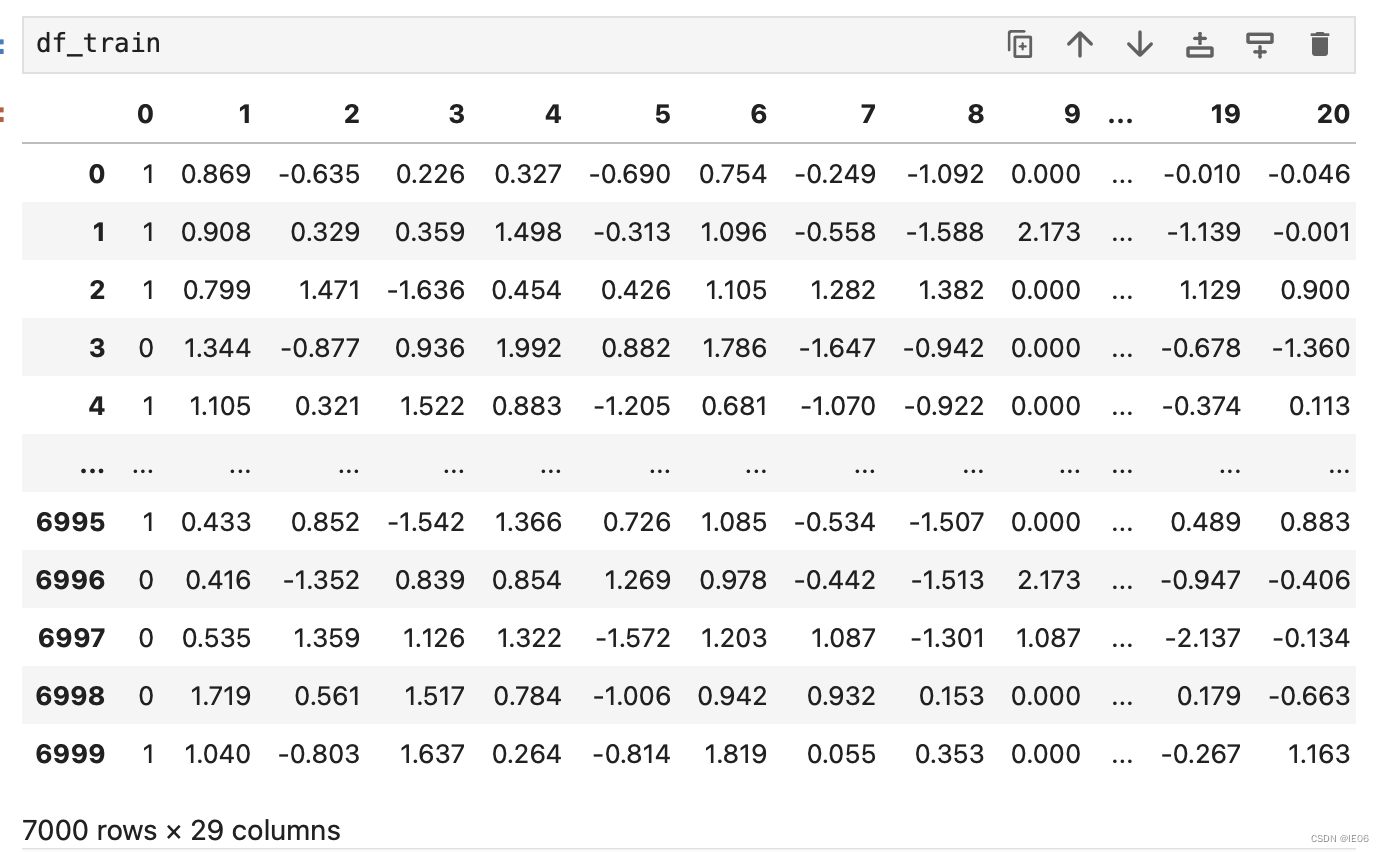This screenshot has height=852, width=1384.
Task: Move the df_train cell up
Action: click(x=1079, y=44)
